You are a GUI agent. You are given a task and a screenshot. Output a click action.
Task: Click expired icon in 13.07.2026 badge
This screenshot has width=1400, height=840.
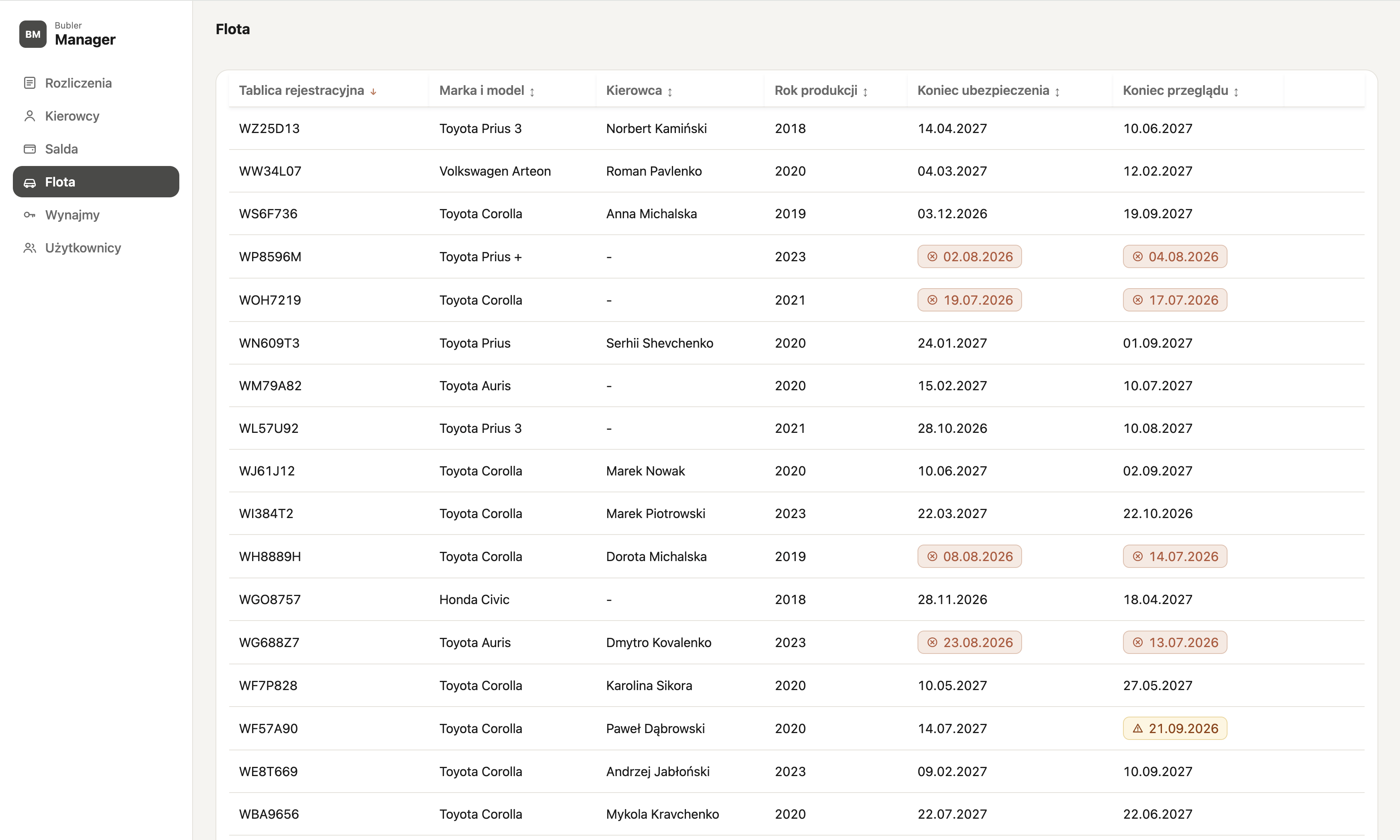point(1138,642)
